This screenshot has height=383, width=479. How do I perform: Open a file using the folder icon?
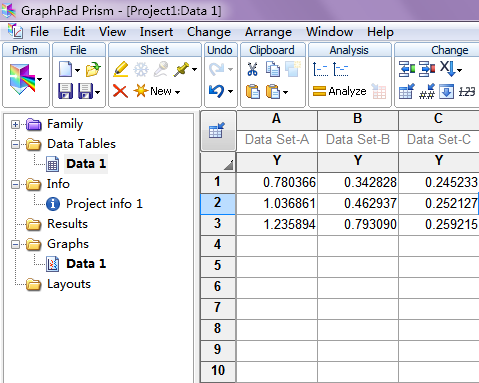(93, 69)
